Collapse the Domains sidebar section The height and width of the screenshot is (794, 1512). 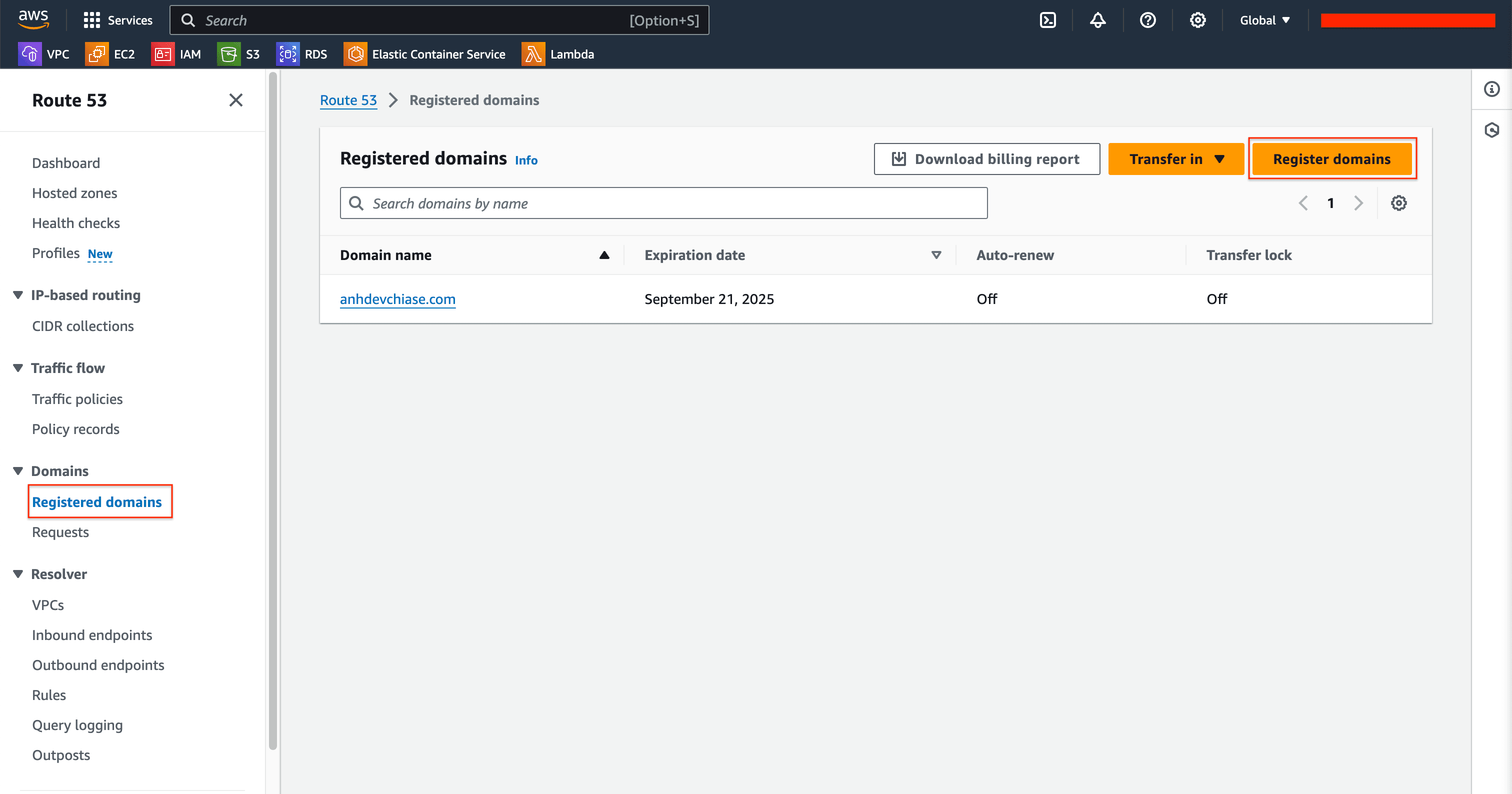pos(18,471)
